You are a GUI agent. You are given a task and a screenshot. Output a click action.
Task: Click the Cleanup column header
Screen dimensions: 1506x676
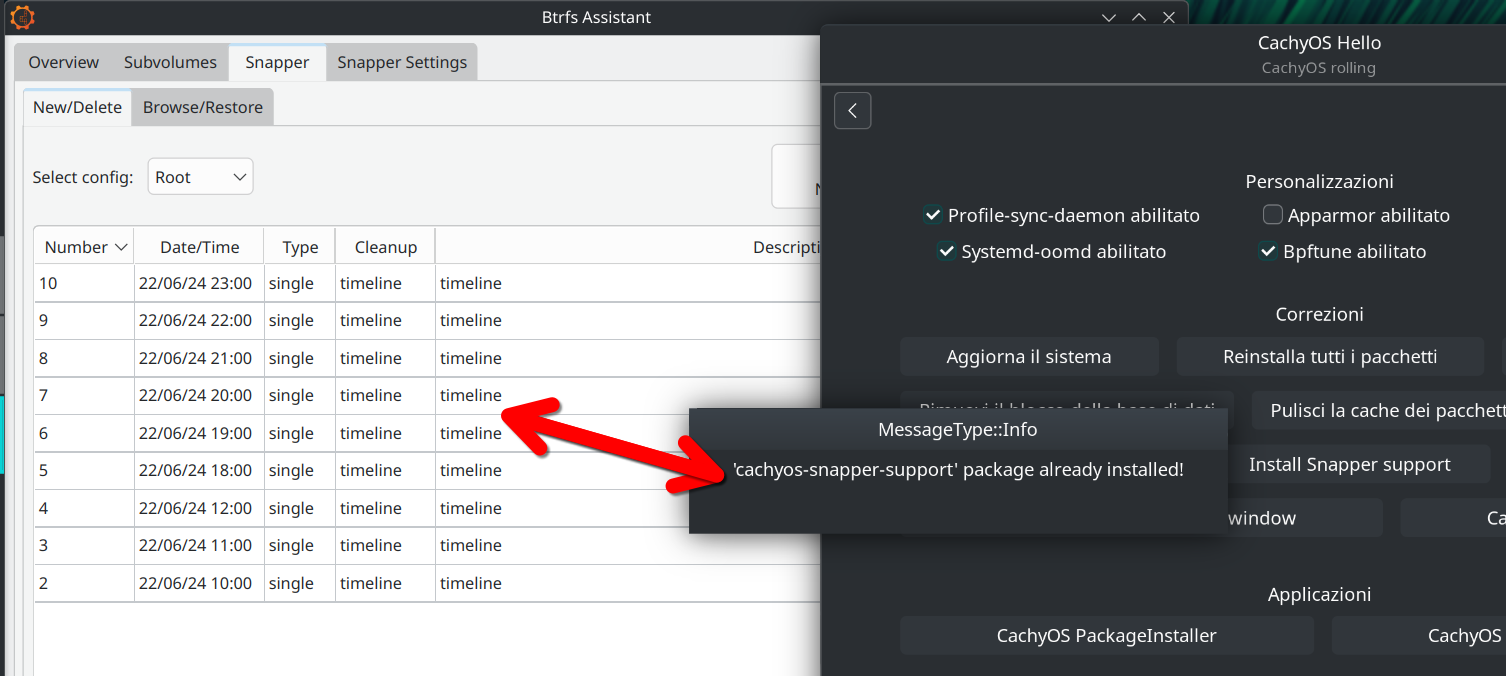(386, 247)
